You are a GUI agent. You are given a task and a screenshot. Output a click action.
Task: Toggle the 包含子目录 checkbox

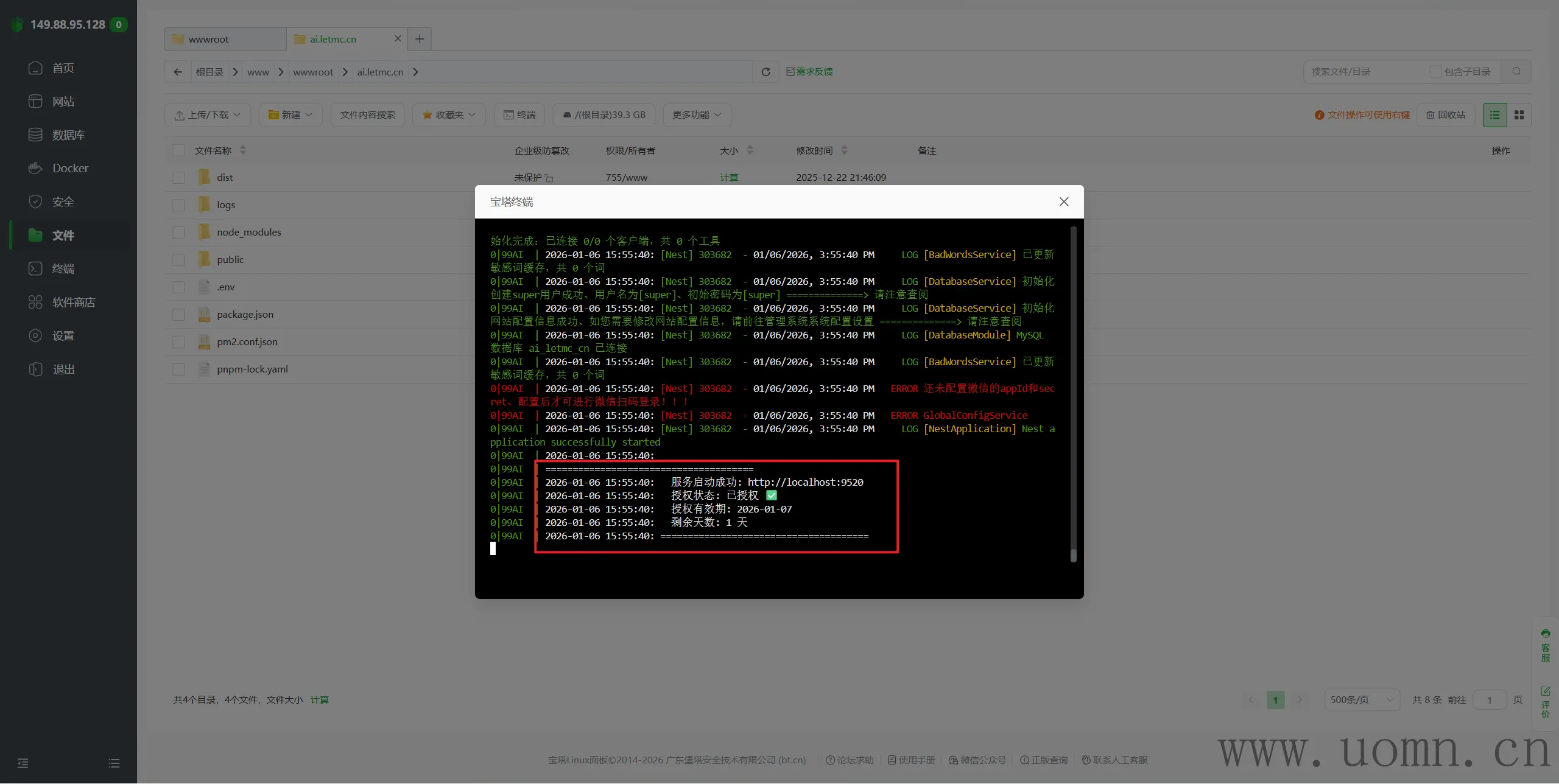[x=1435, y=72]
